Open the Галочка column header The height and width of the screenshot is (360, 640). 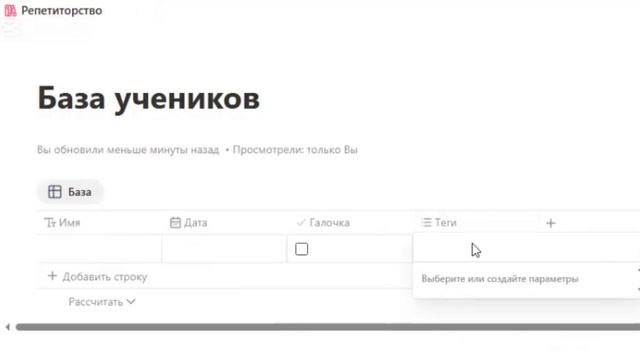(350, 223)
